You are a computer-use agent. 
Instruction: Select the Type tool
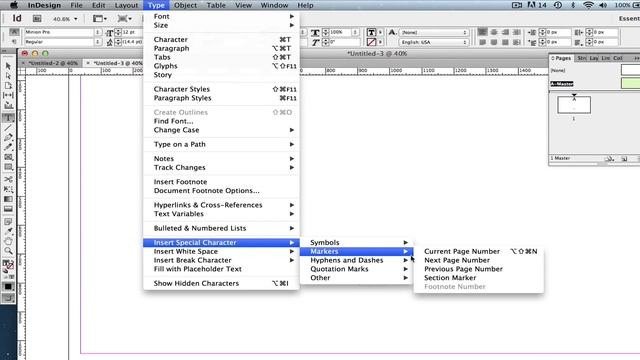point(8,118)
